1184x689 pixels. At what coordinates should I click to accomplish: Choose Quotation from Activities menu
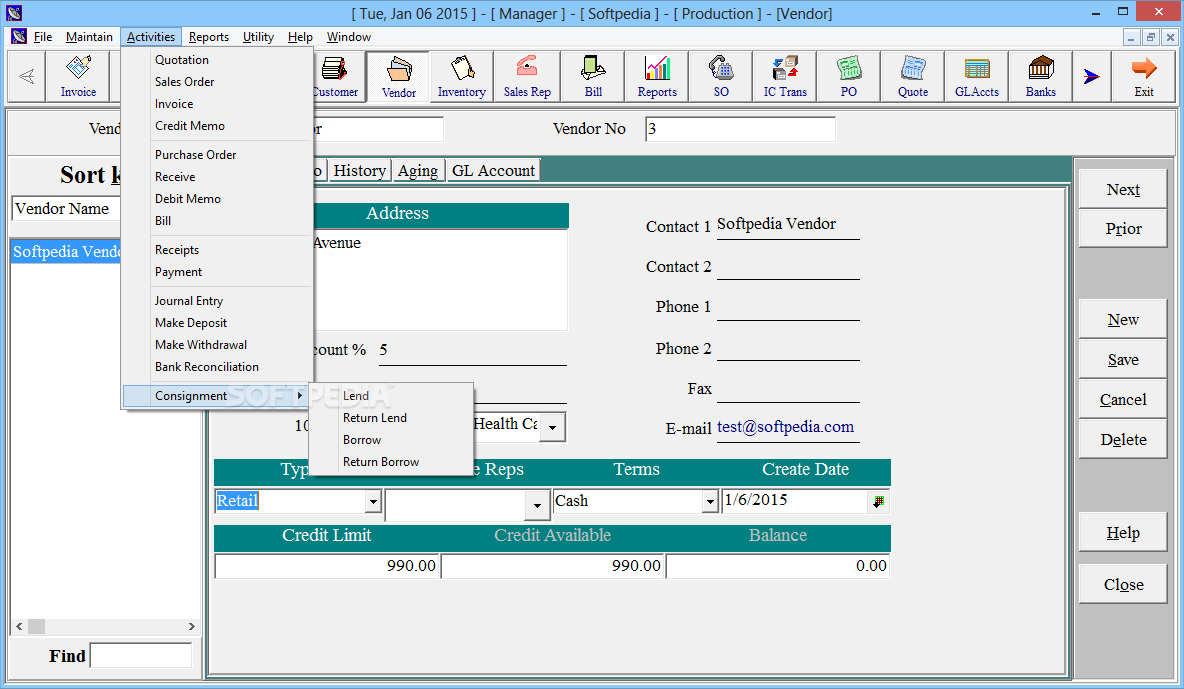coord(218,60)
